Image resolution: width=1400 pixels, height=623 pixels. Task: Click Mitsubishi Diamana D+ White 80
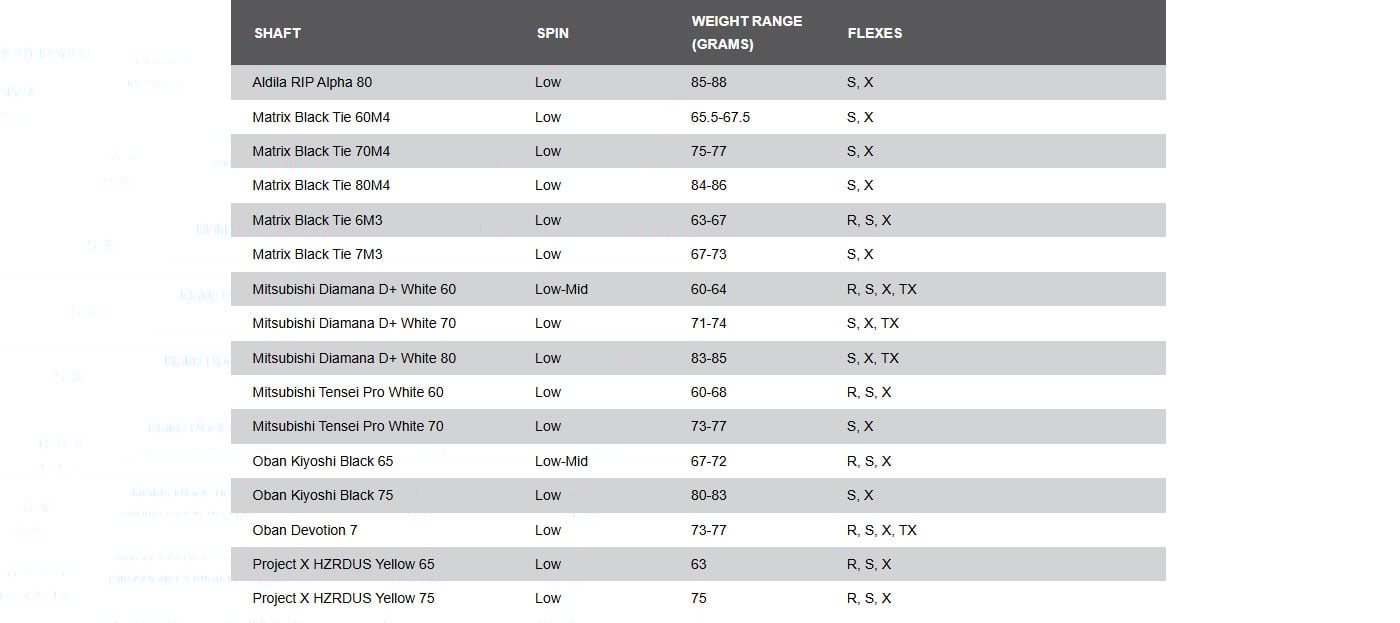pos(354,358)
